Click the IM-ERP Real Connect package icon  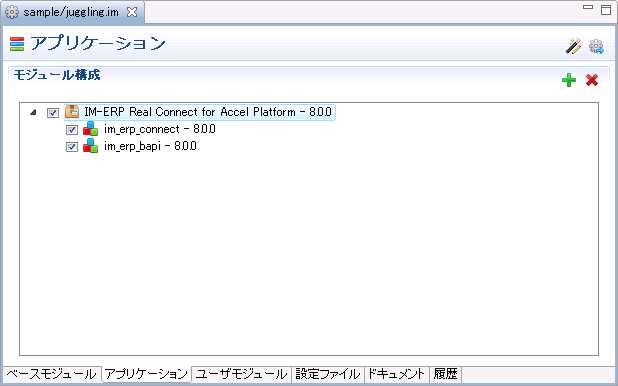[x=72, y=112]
